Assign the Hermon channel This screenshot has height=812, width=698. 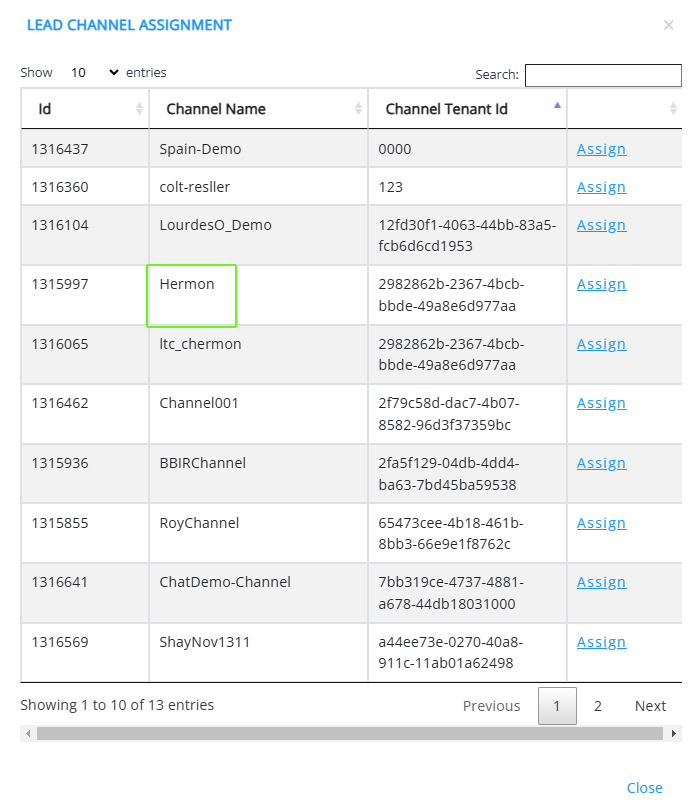[601, 284]
